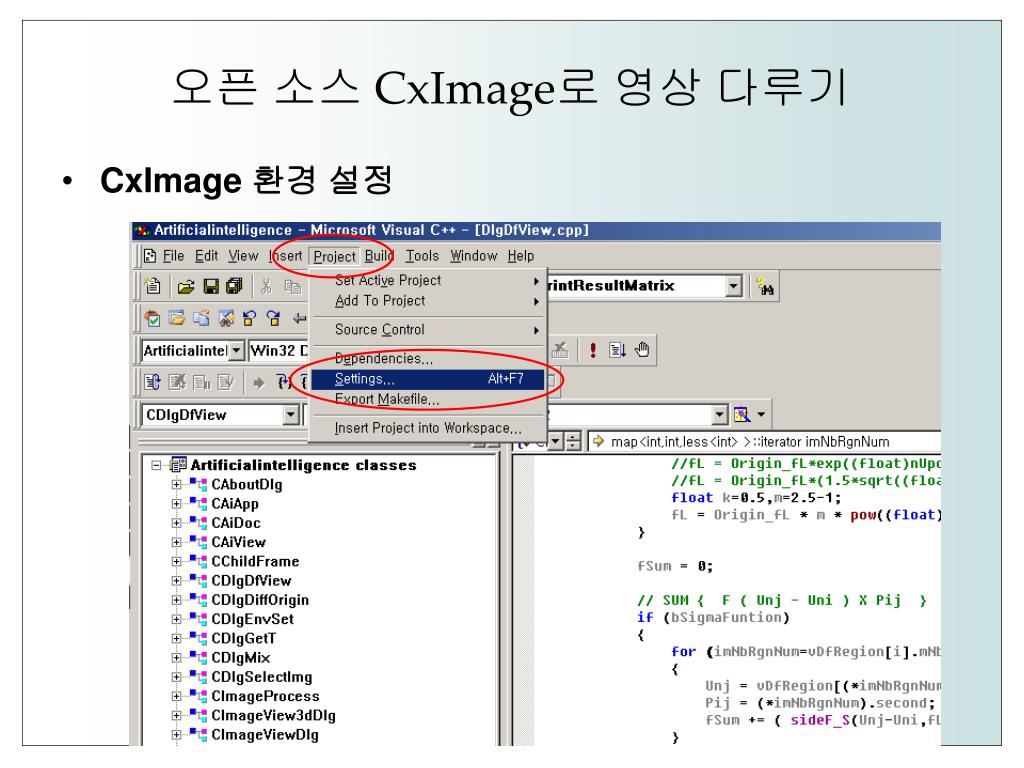1024x768 pixels.
Task: Select CDlgEnvSet in class tree
Action: [x=252, y=619]
